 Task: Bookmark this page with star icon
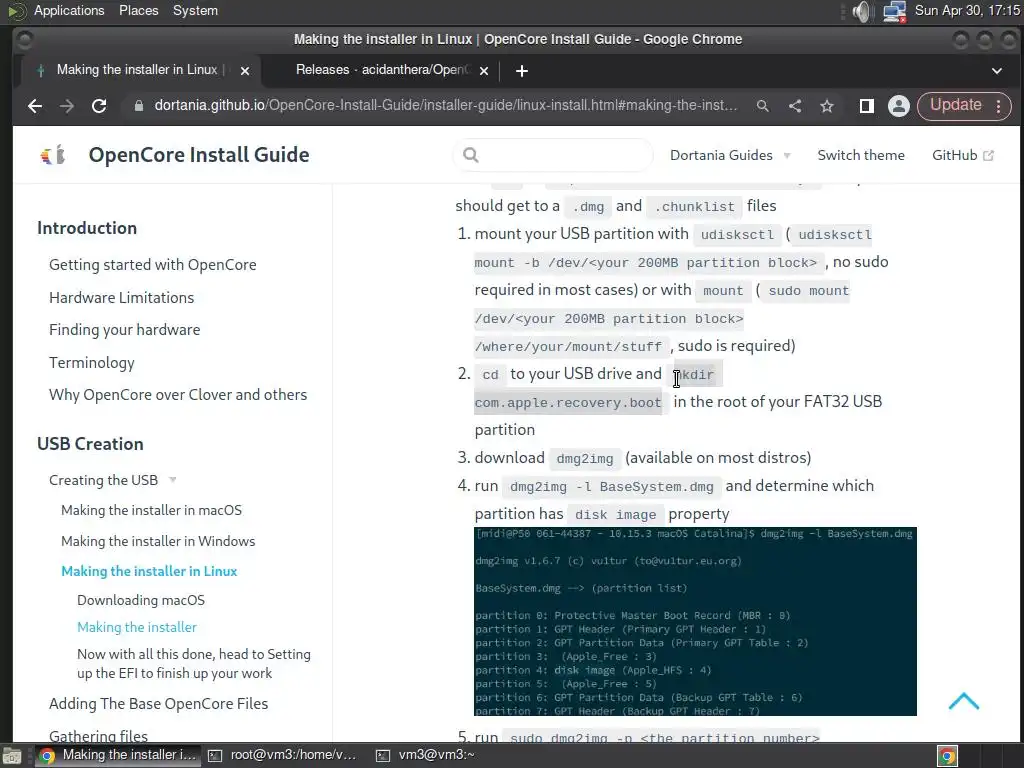pyautogui.click(x=827, y=106)
